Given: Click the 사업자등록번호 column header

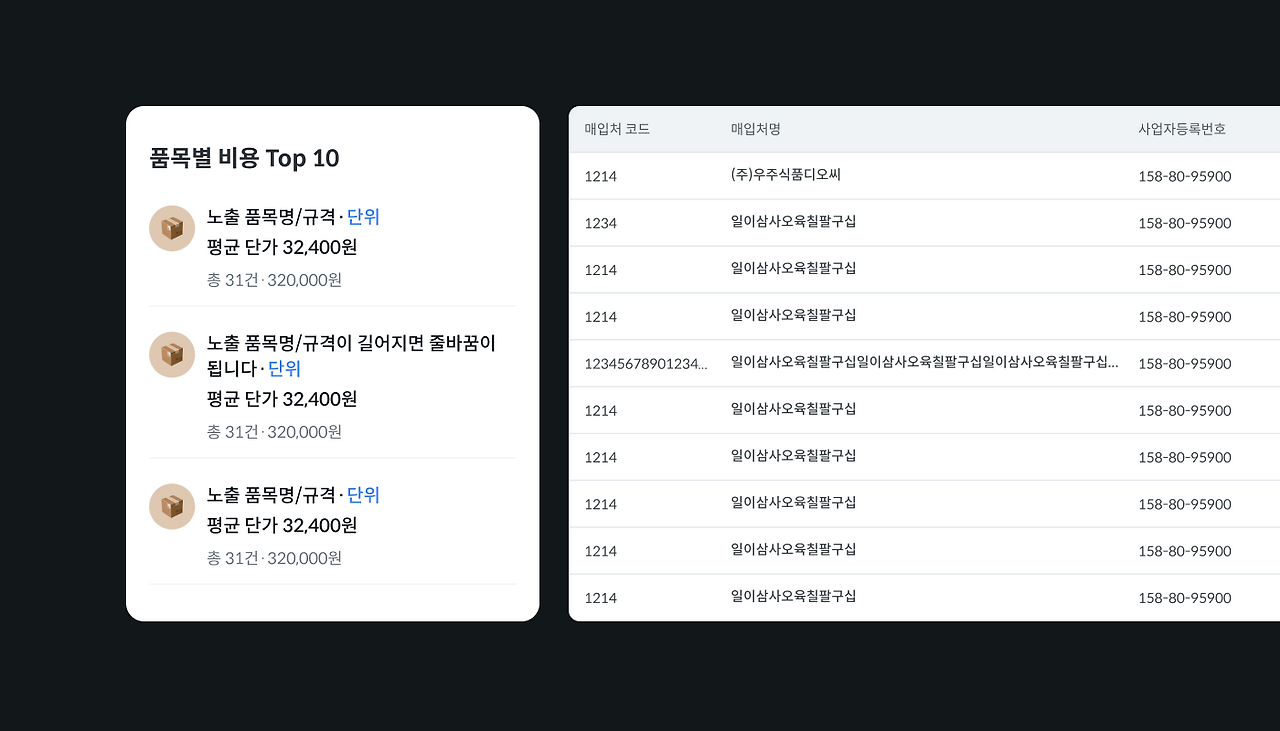Looking at the screenshot, I should [x=1182, y=129].
